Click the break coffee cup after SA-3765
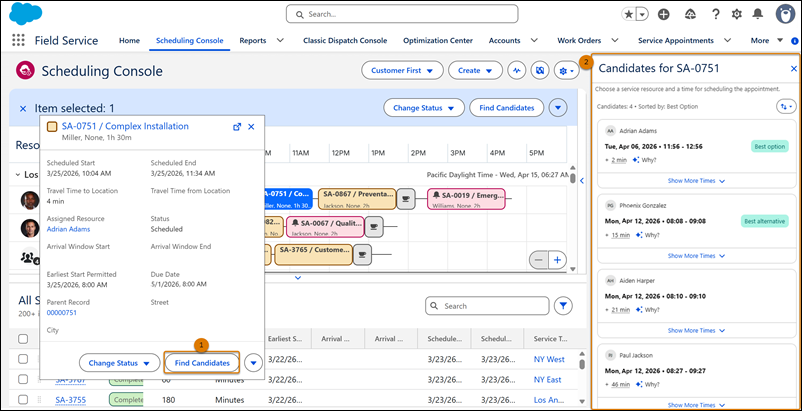 tap(363, 255)
